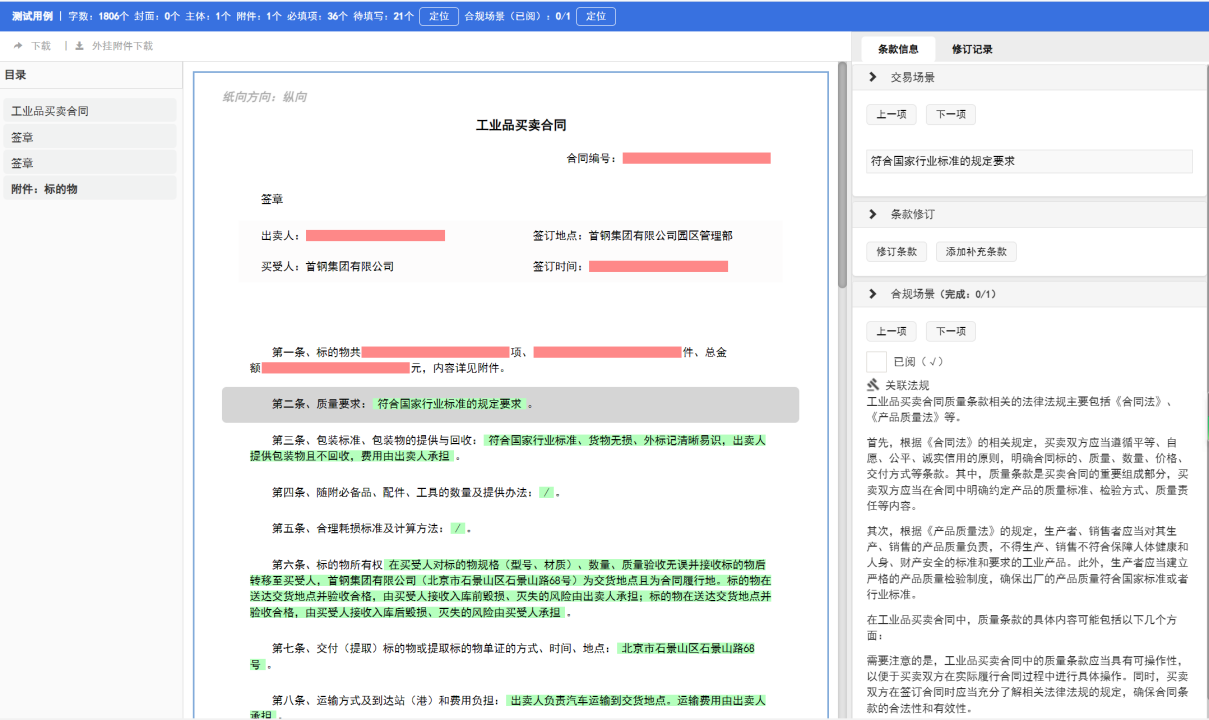Go to 上一项 in 合规场景 section
This screenshot has height=720, width=1209.
(x=890, y=332)
